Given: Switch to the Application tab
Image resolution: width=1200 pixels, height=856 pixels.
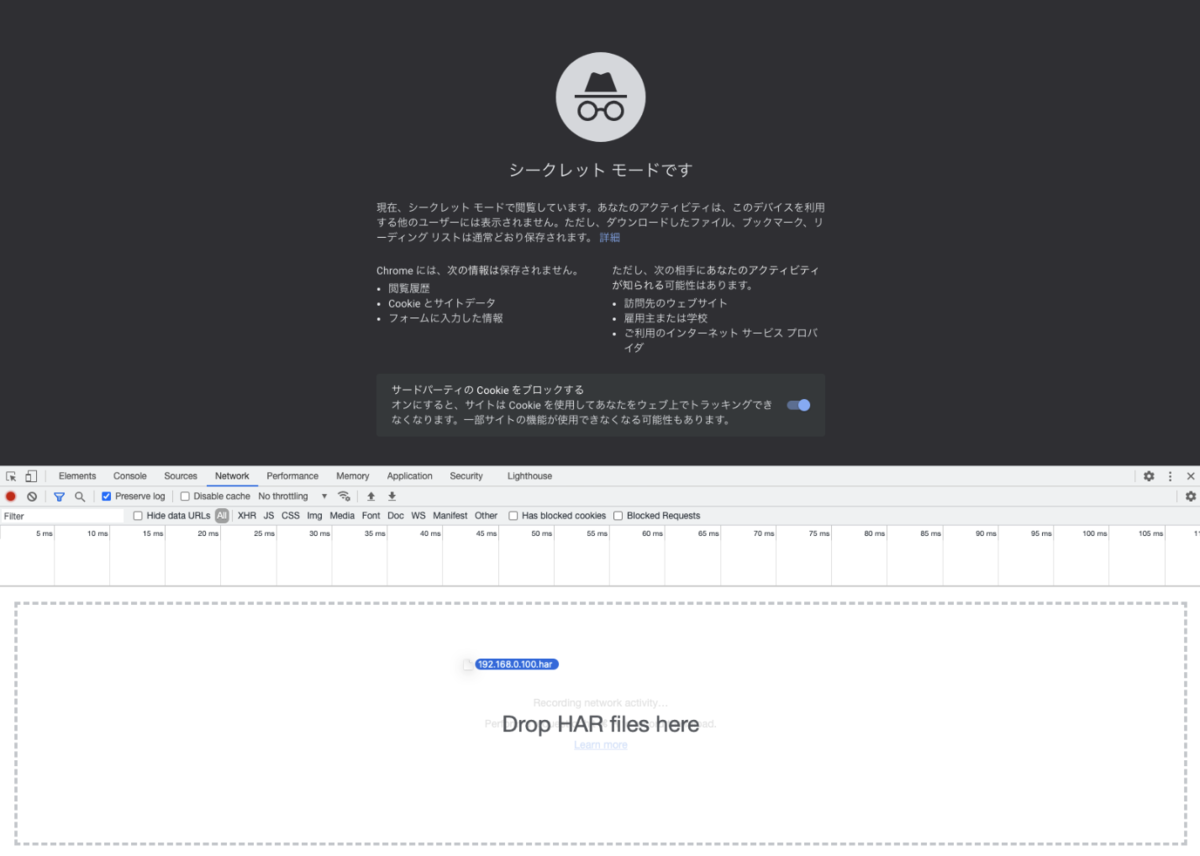Looking at the screenshot, I should pyautogui.click(x=410, y=476).
